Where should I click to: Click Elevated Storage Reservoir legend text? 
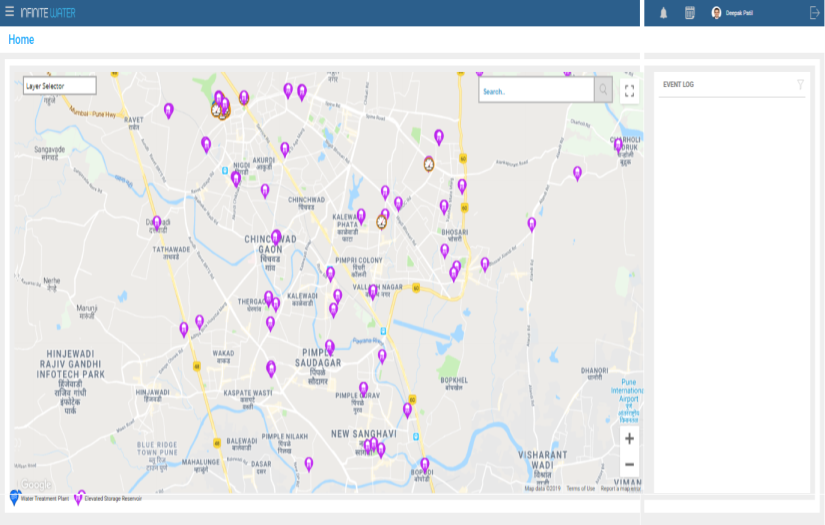click(113, 498)
